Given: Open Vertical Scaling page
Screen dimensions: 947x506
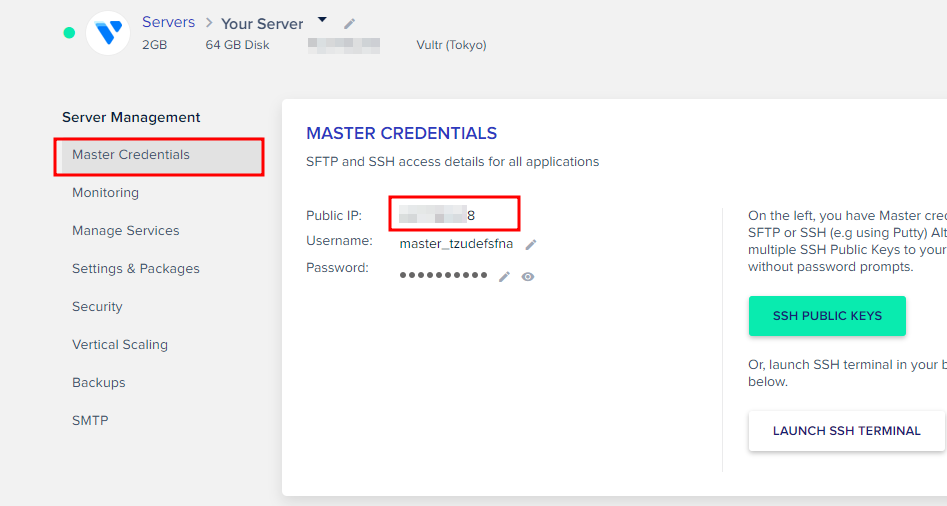Looking at the screenshot, I should tap(120, 345).
